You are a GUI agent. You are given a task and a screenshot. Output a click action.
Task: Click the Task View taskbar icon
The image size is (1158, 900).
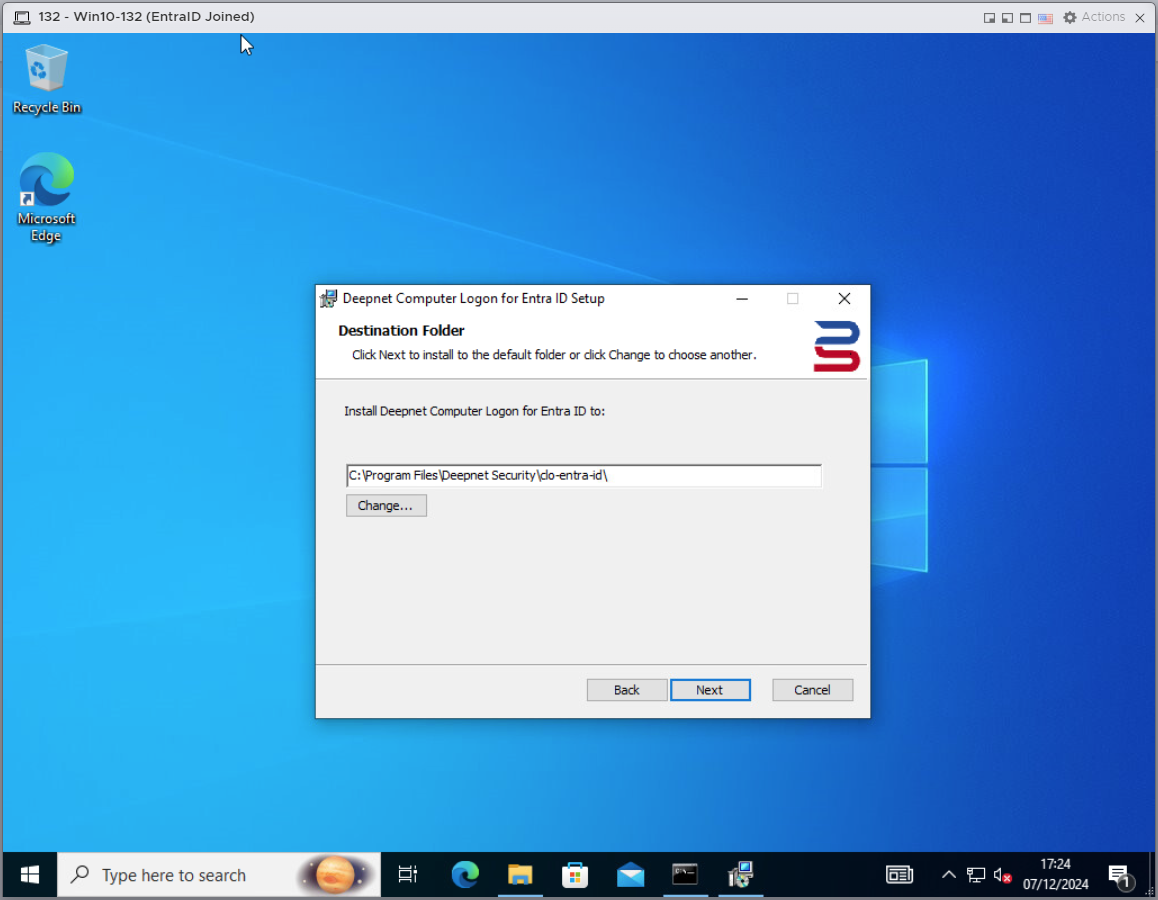pyautogui.click(x=408, y=875)
